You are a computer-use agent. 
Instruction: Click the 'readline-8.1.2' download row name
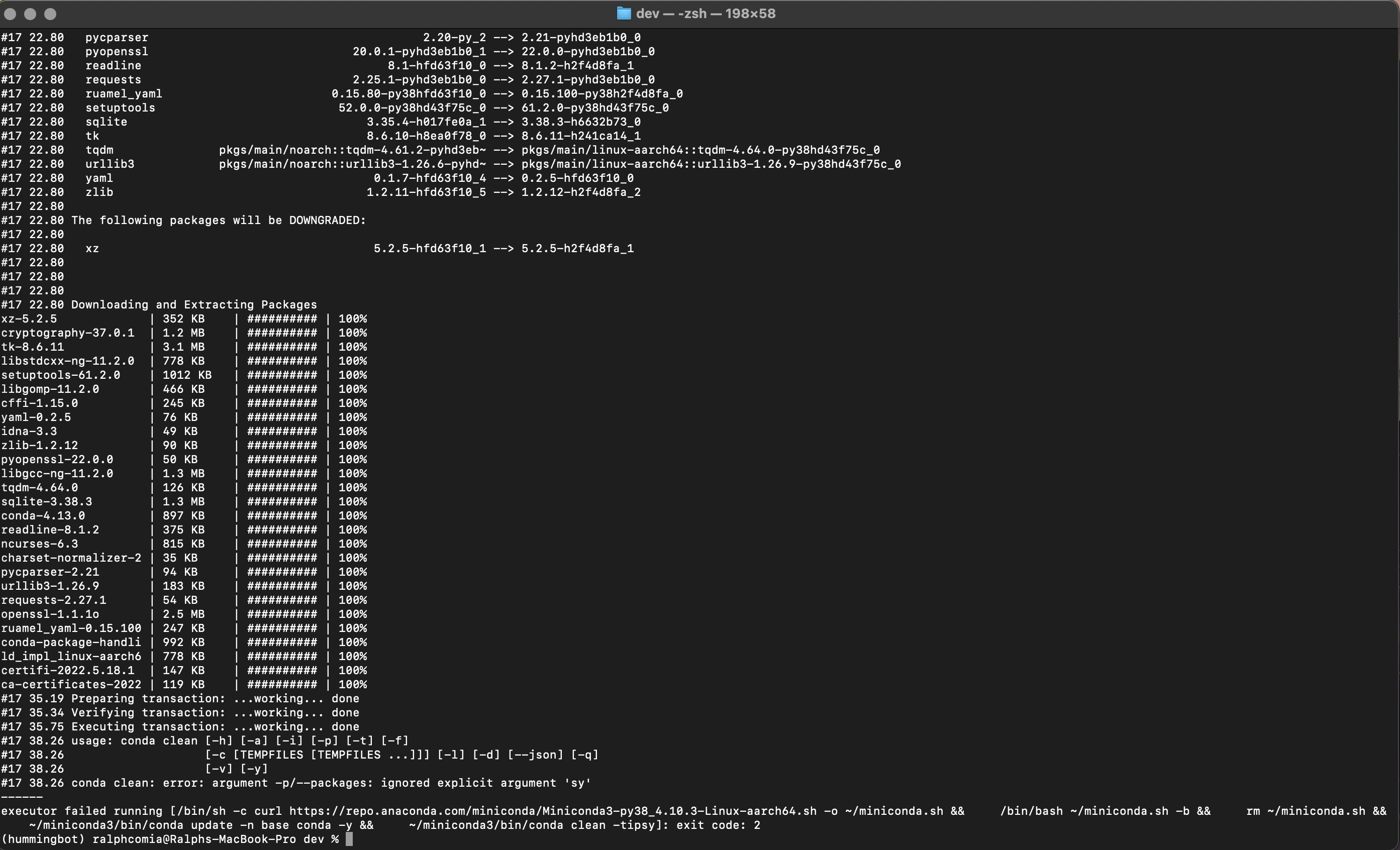pyautogui.click(x=50, y=529)
